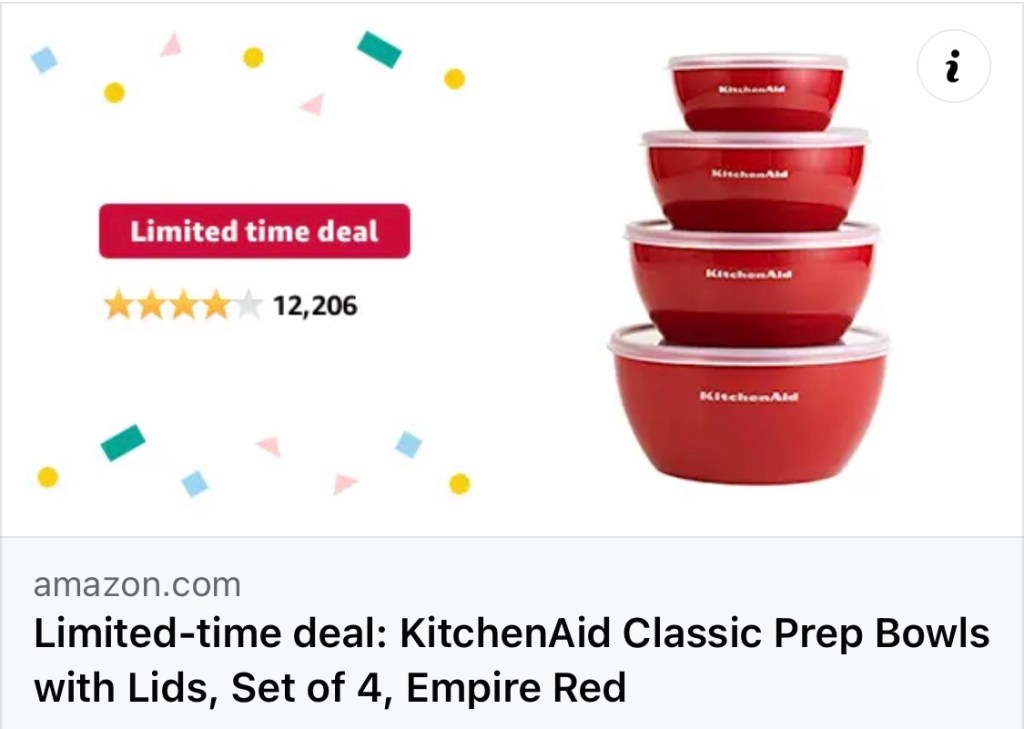This screenshot has width=1024, height=729.
Task: Click the green confetti rectangle at top
Action: pos(379,50)
